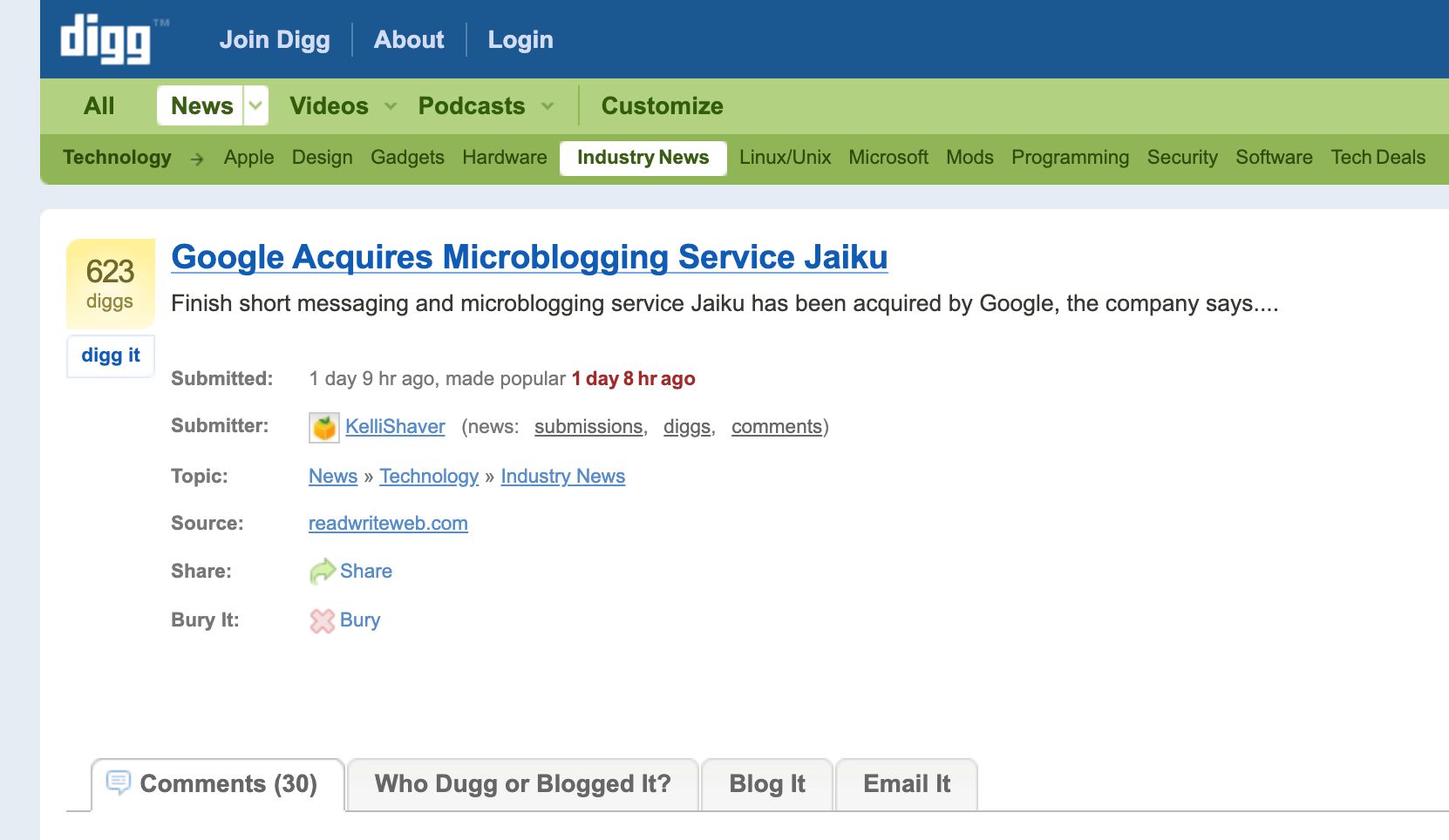1449x840 pixels.
Task: Open the KelliShaver profile link
Action: [x=395, y=426]
